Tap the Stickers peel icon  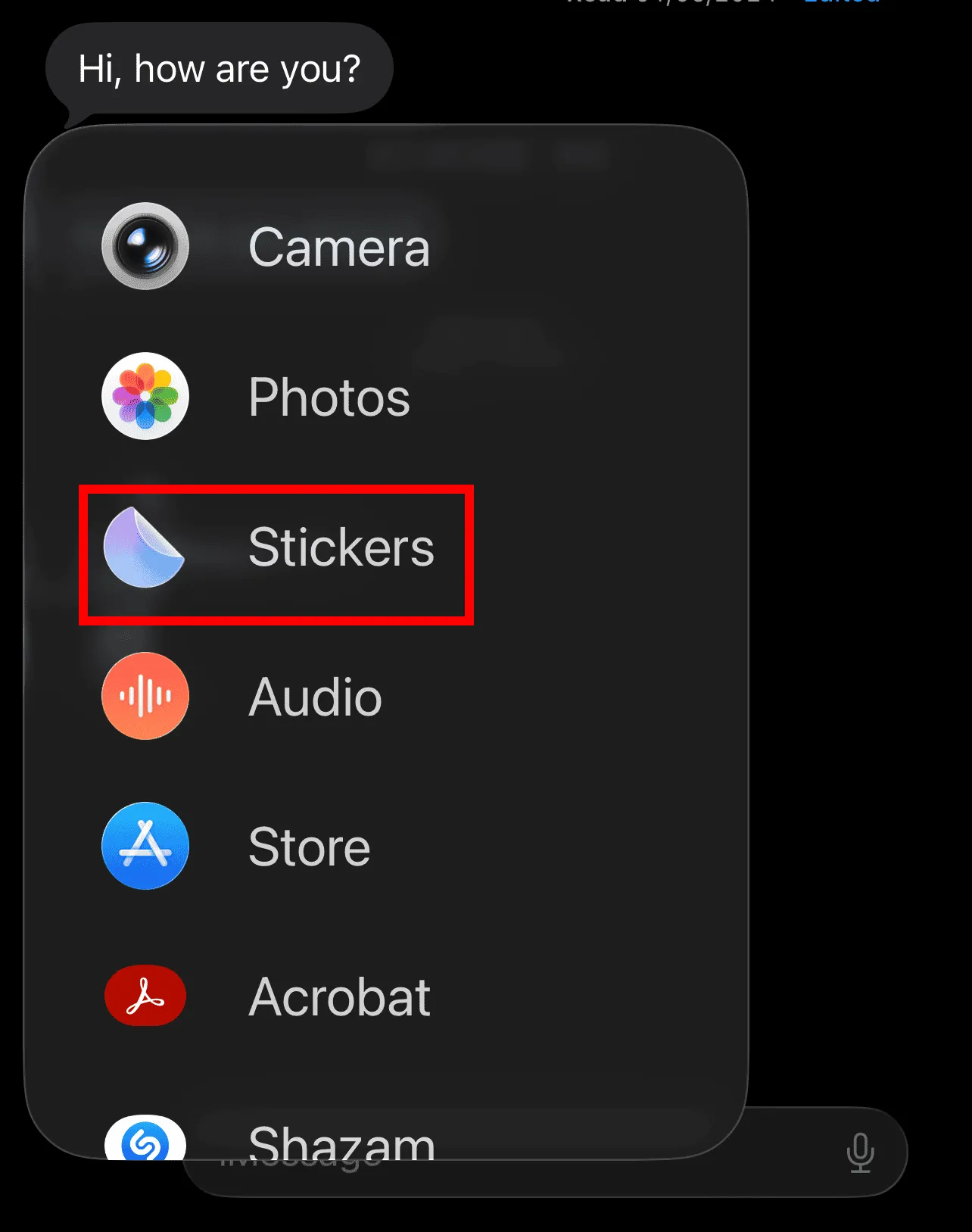click(145, 547)
